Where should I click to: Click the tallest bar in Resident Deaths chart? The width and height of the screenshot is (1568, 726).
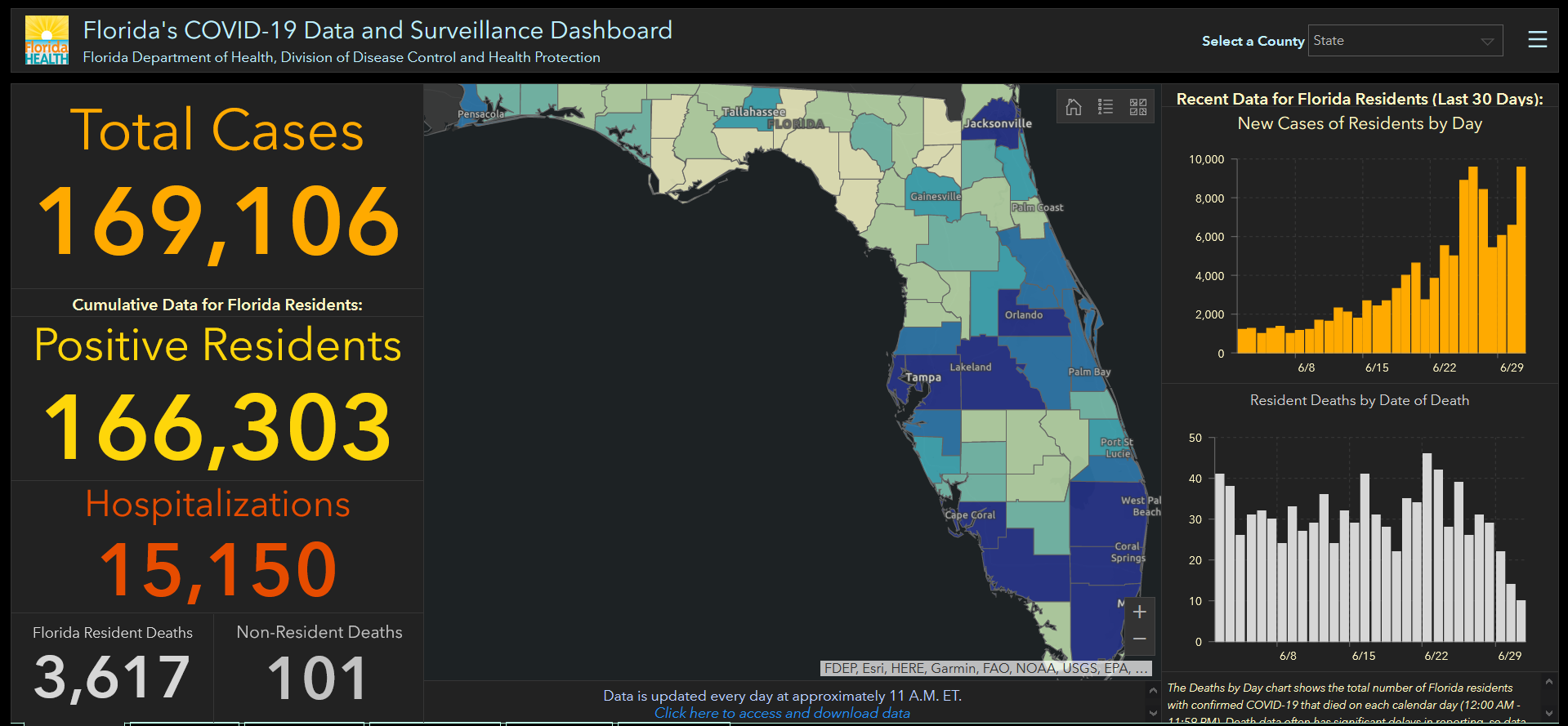coord(1427,547)
